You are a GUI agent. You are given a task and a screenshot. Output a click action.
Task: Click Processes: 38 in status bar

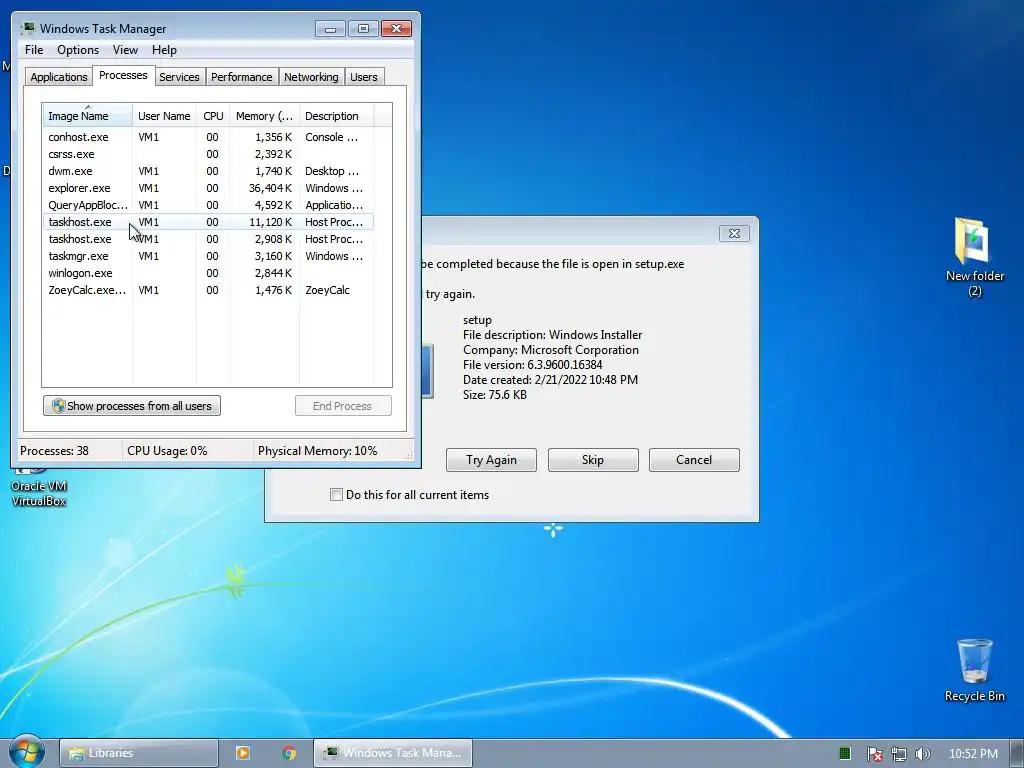click(x=54, y=451)
